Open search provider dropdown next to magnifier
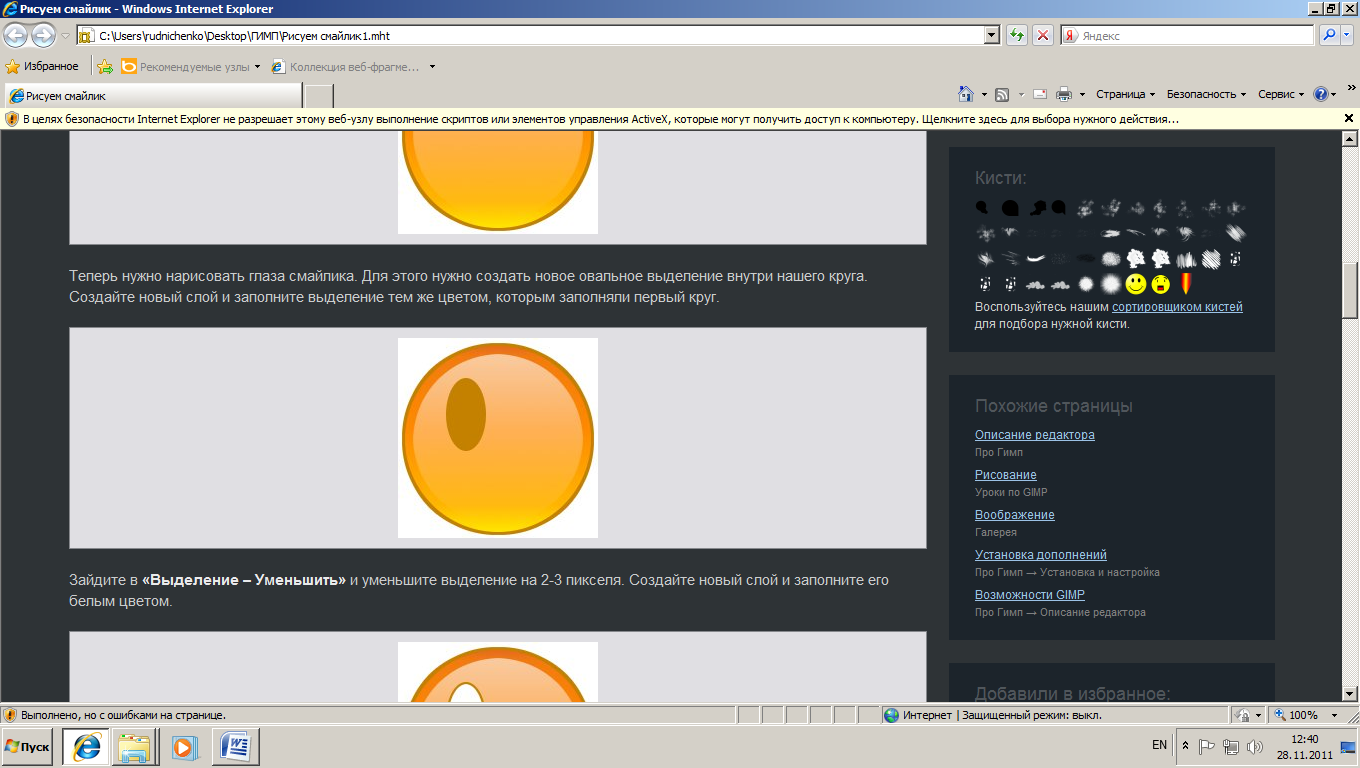The width and height of the screenshot is (1360, 768). pos(1347,35)
